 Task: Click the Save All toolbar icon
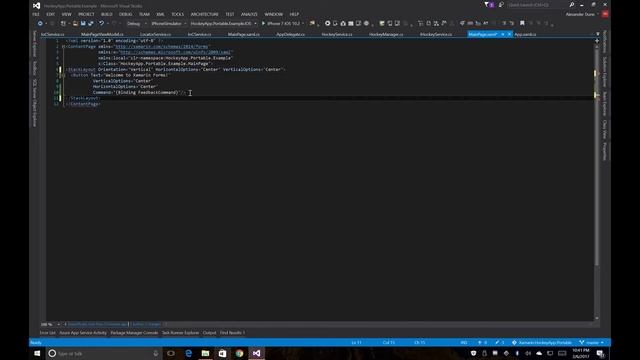[x=91, y=24]
